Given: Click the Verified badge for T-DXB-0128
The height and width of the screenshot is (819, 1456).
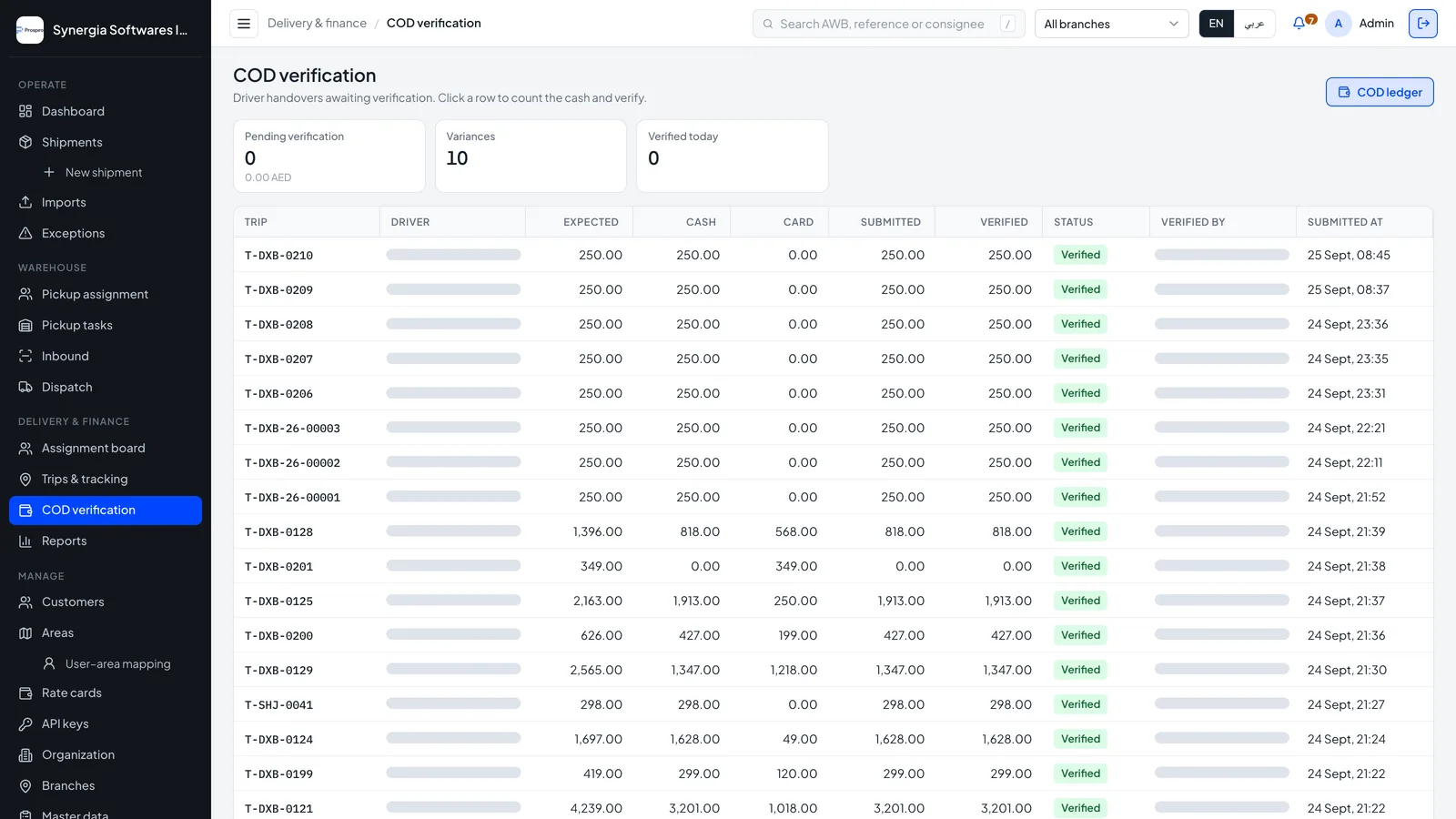Looking at the screenshot, I should pyautogui.click(x=1080, y=531).
